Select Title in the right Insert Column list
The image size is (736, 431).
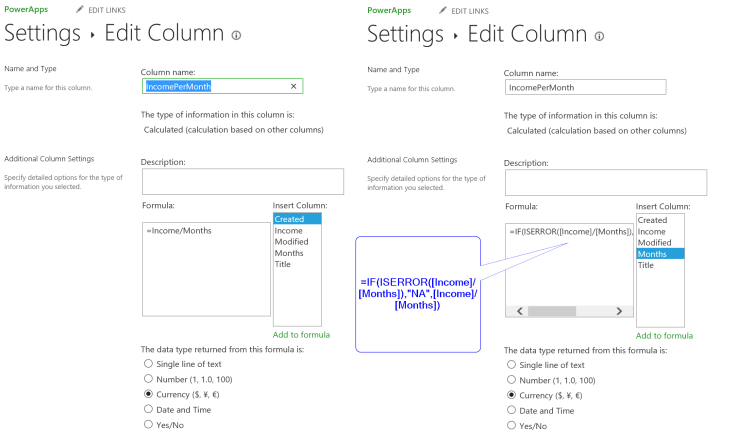click(x=645, y=265)
